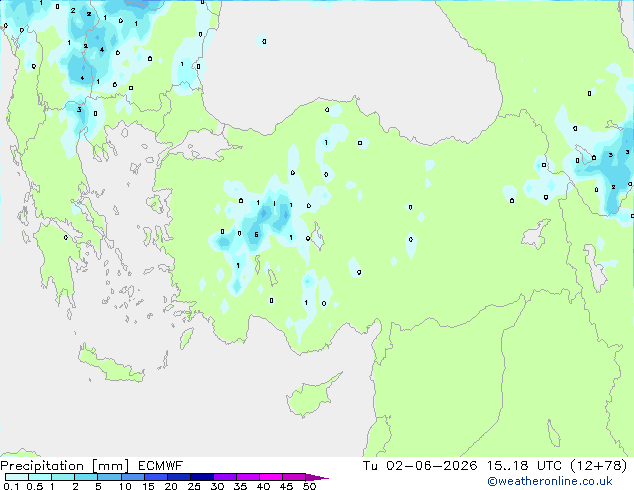Select the legend swatch between 40 and 45
634x490 pixels.
pyautogui.click(x=271, y=477)
